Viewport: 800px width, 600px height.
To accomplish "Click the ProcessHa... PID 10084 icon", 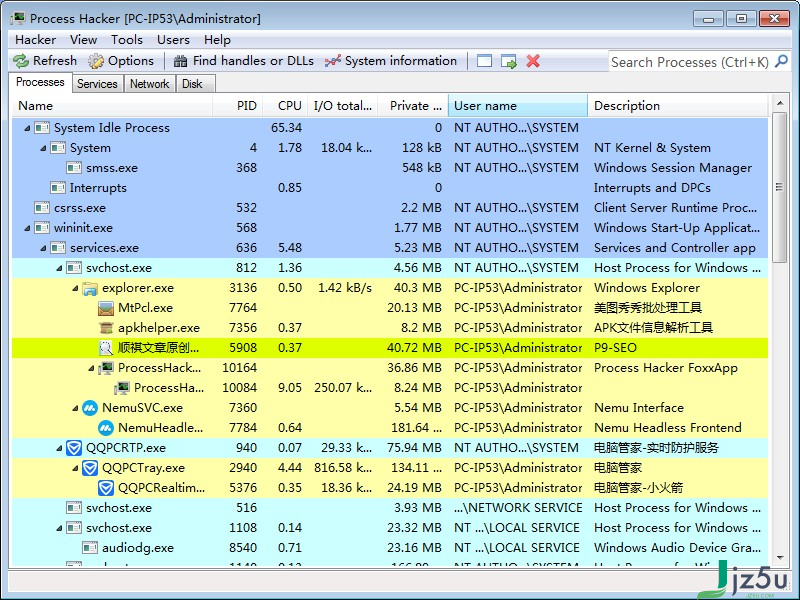I will [x=122, y=388].
